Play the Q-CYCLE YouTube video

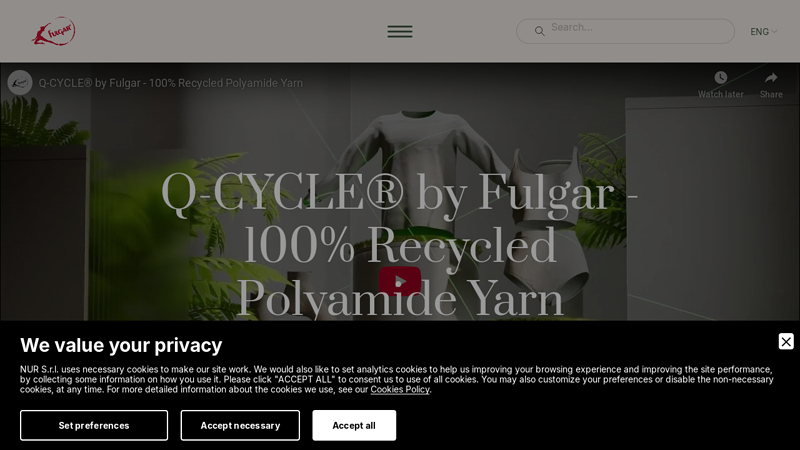(400, 281)
